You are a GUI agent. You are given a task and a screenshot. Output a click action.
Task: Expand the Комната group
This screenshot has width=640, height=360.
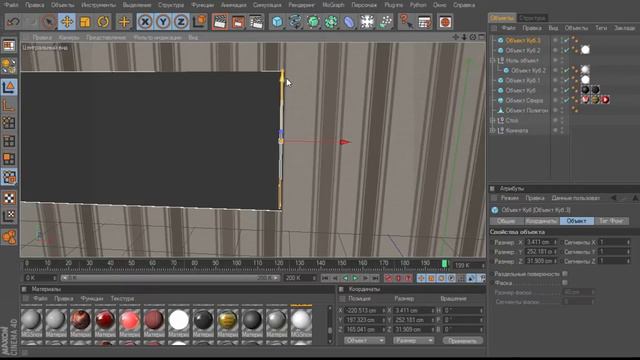(x=493, y=131)
